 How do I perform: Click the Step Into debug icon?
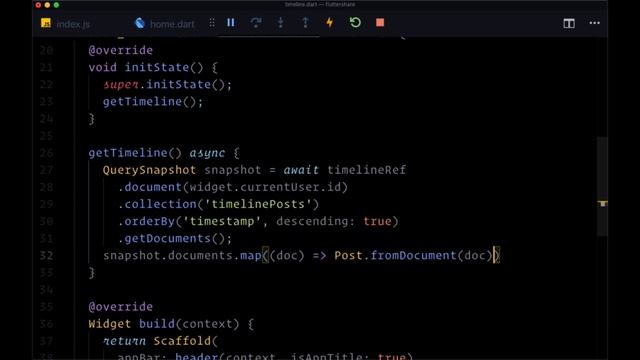(x=280, y=22)
